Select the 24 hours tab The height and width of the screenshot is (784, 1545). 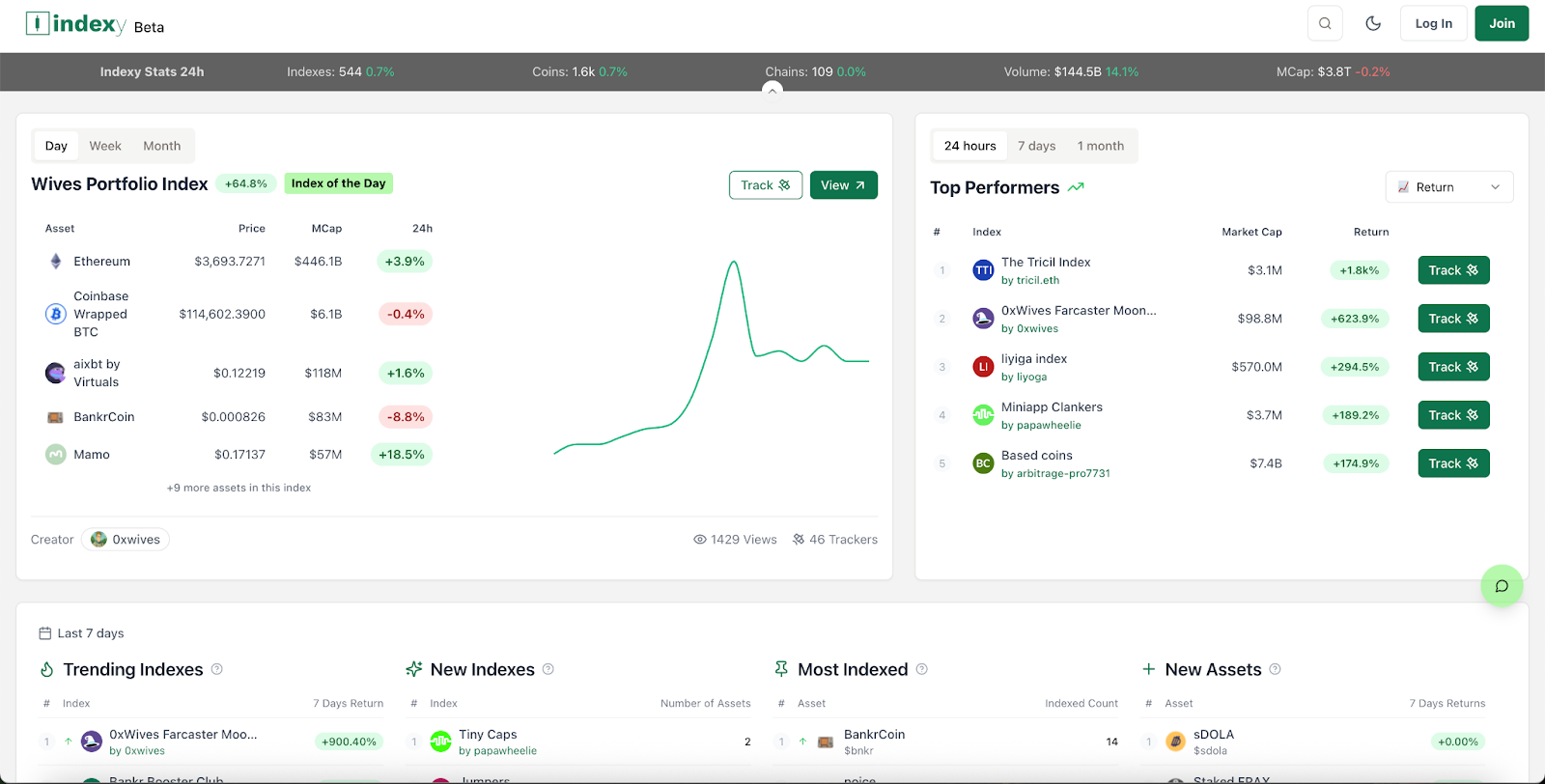[x=970, y=146]
